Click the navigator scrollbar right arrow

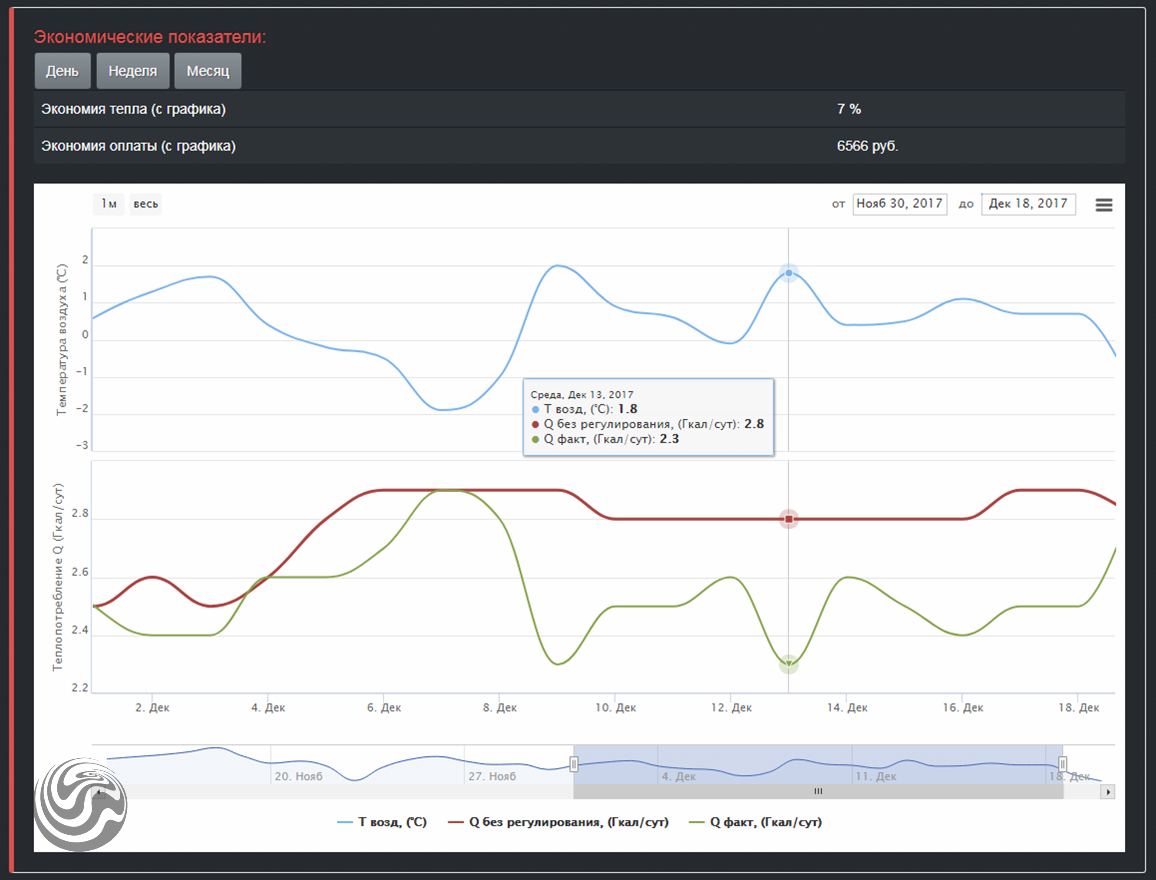[1107, 791]
